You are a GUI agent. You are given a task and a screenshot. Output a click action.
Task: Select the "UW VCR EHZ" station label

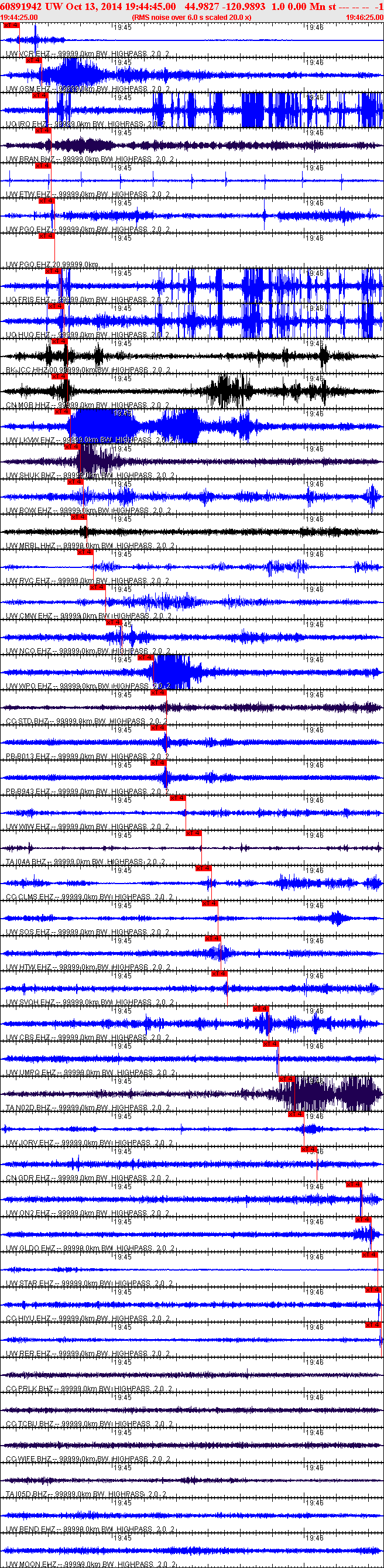28,54
